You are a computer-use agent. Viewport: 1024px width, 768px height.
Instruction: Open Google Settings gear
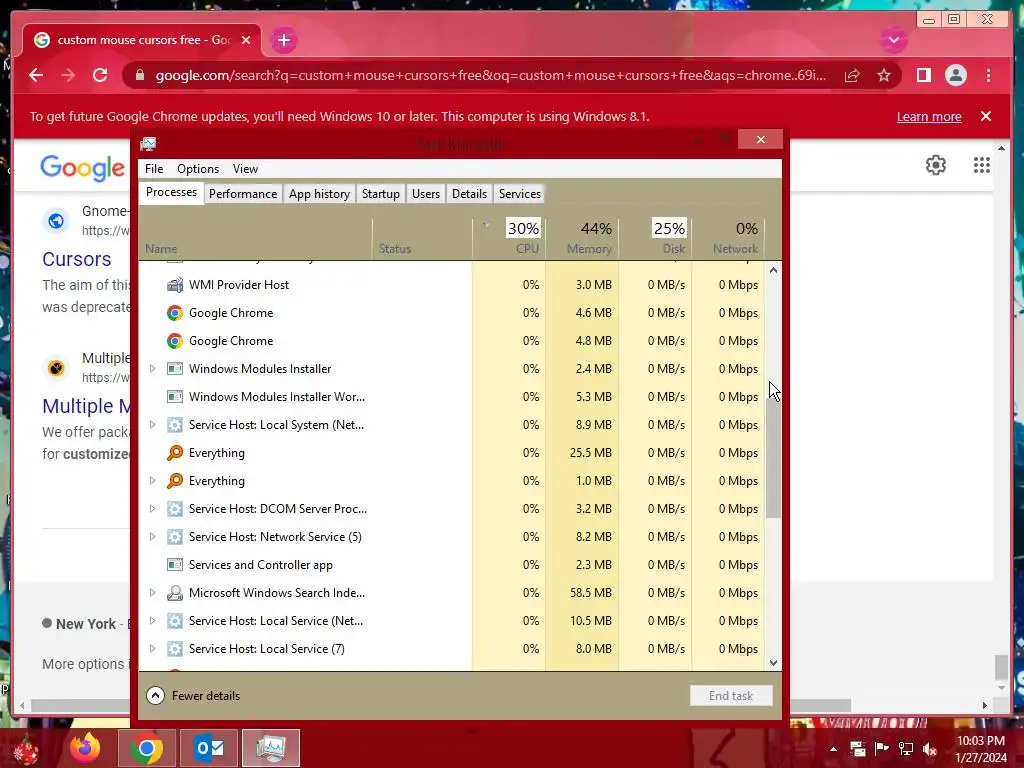pos(936,165)
